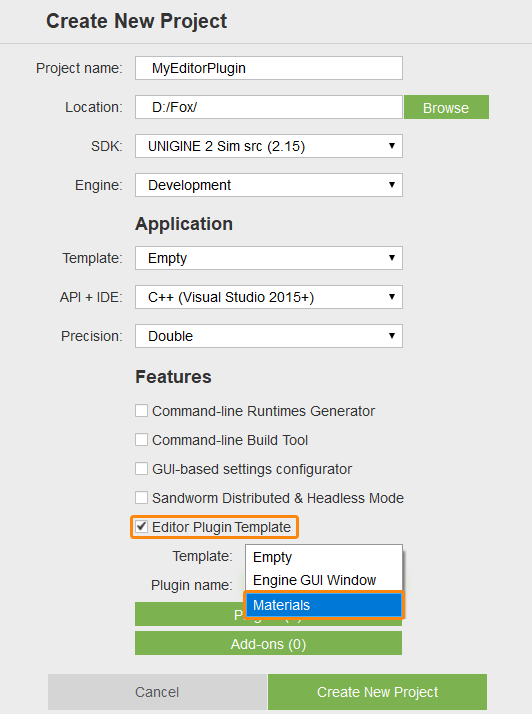
Task: Select Engine GUI Window template option
Action: [x=324, y=580]
